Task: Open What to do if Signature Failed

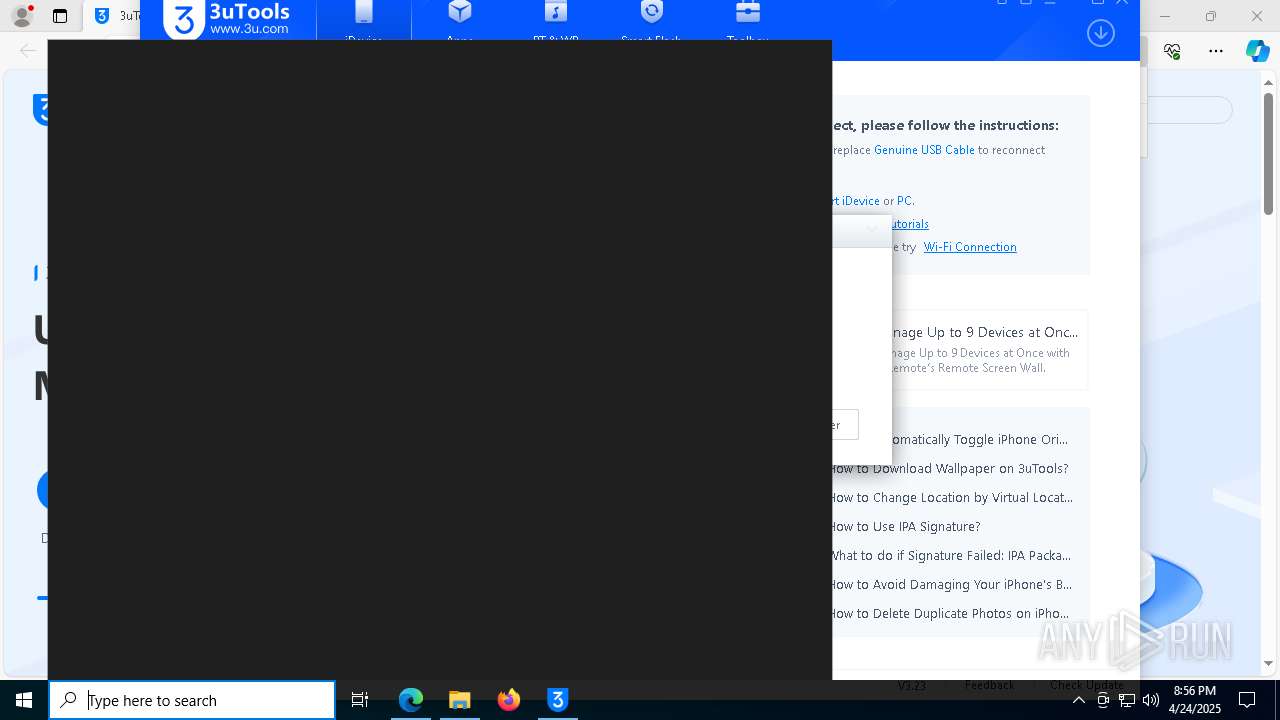Action: (950, 555)
